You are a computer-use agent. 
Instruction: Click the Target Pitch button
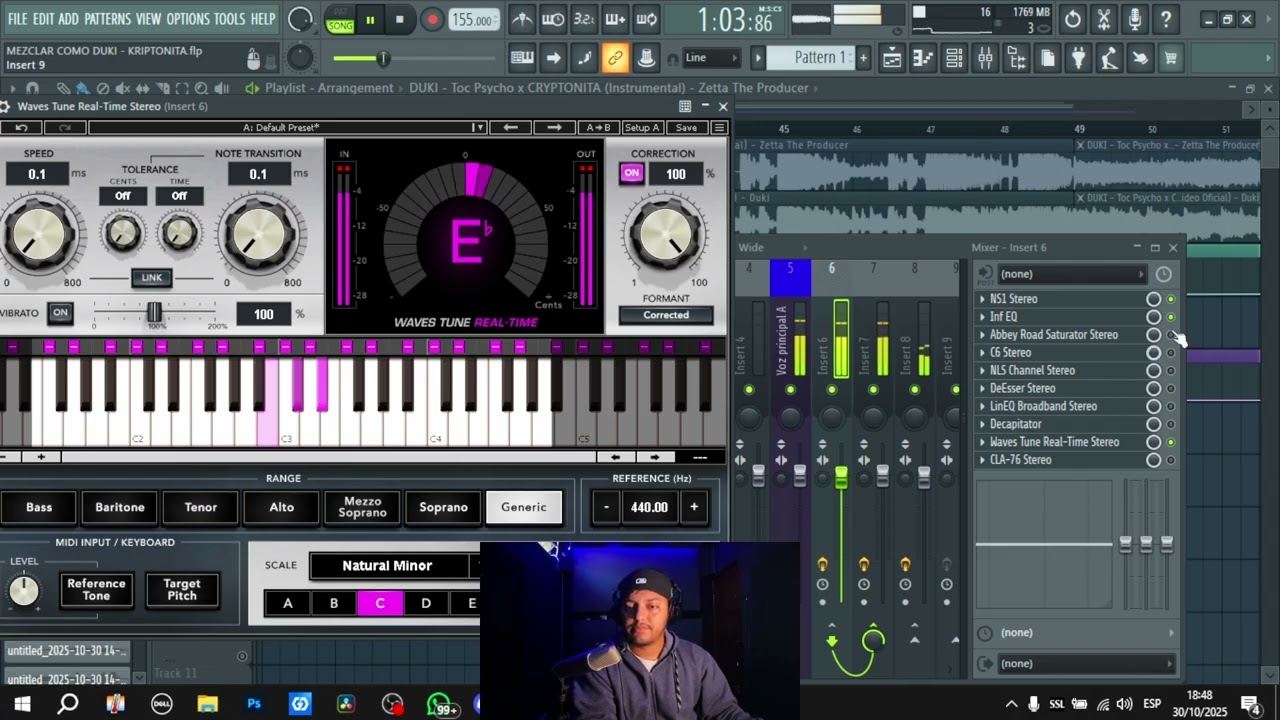pyautogui.click(x=182, y=590)
